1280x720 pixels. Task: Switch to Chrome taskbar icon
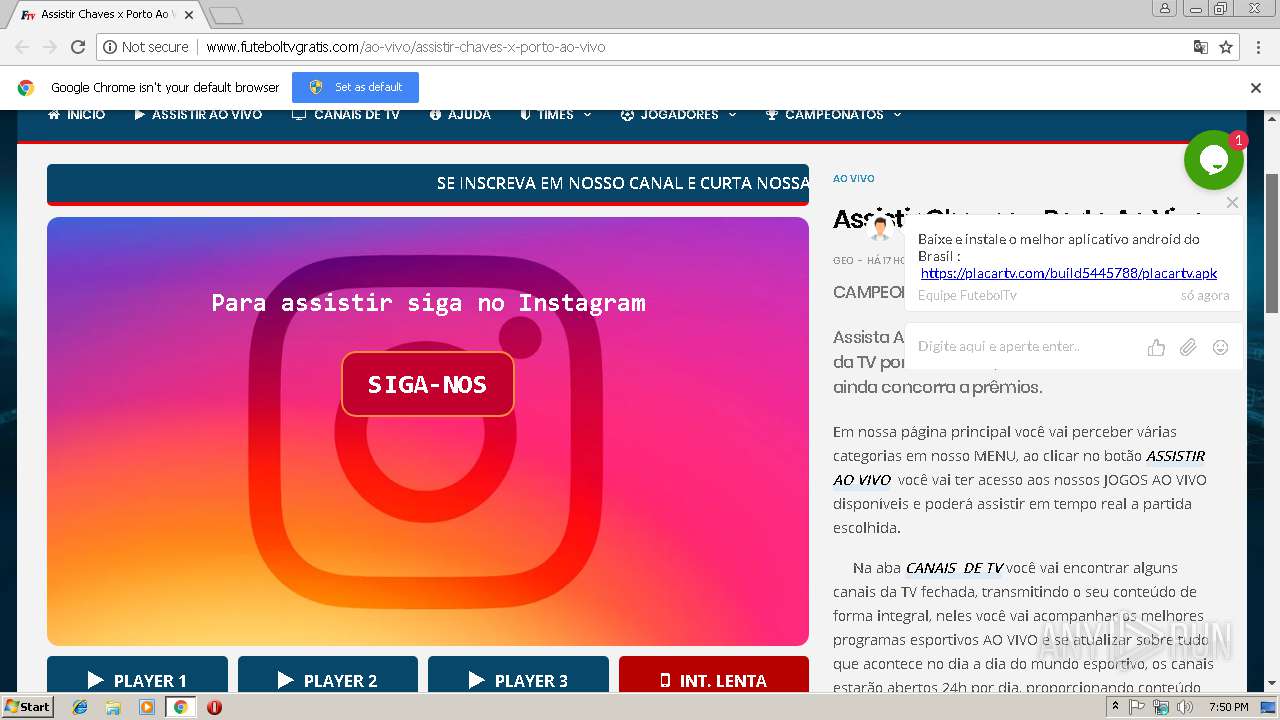click(x=180, y=707)
